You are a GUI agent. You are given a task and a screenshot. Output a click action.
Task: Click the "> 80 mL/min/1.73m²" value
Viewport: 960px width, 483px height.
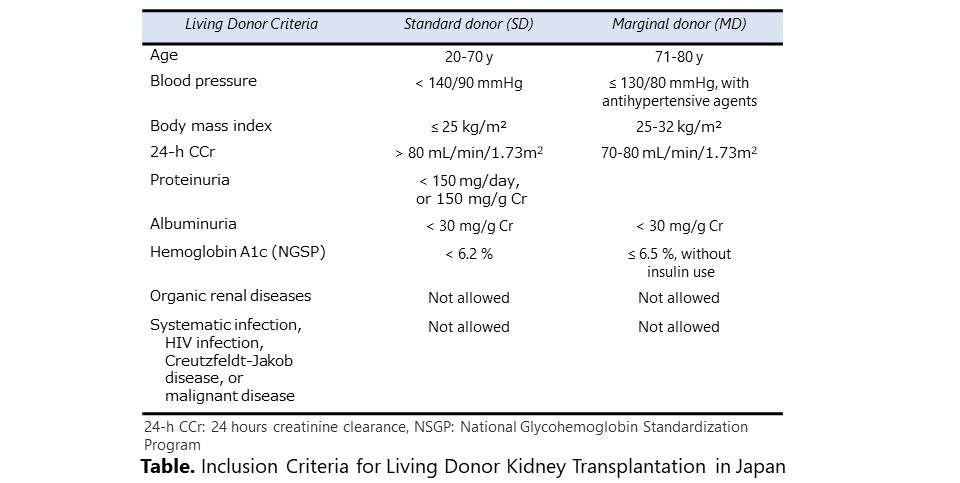[x=468, y=153]
